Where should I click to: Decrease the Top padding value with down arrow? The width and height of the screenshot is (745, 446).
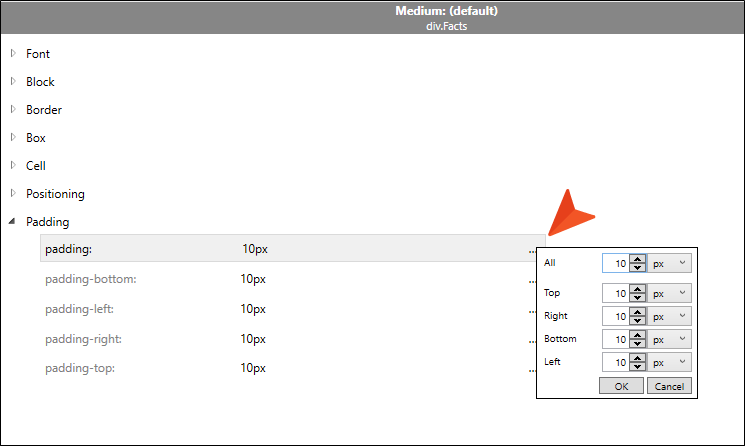point(638,298)
